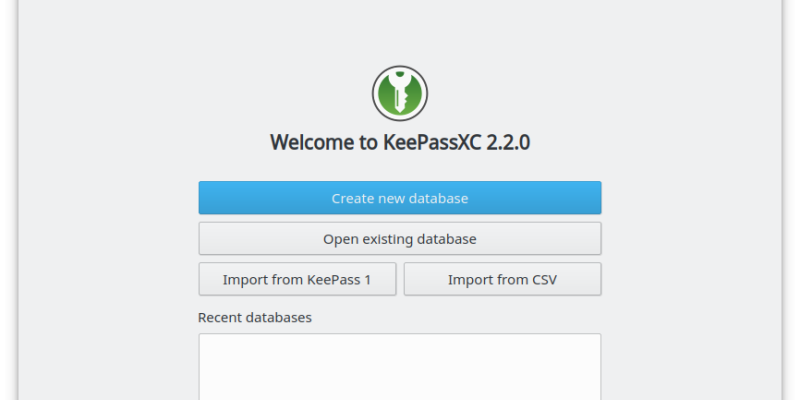The width and height of the screenshot is (800, 400).
Task: Click empty gray area above the logo
Action: 399,31
